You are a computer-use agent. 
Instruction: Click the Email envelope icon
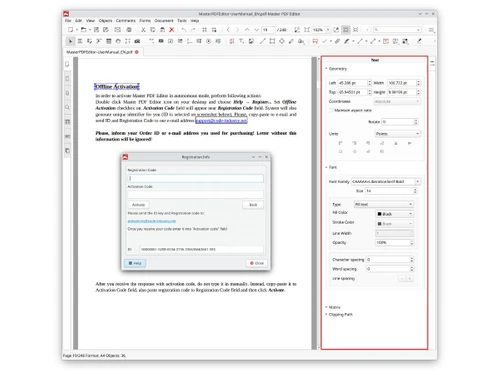(x=118, y=30)
